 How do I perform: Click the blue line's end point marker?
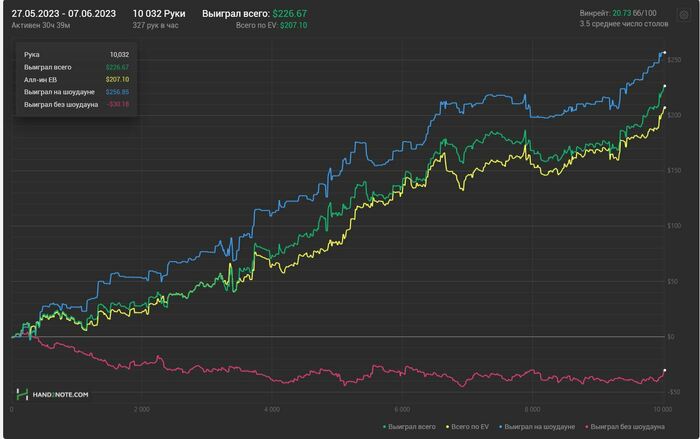[x=665, y=53]
